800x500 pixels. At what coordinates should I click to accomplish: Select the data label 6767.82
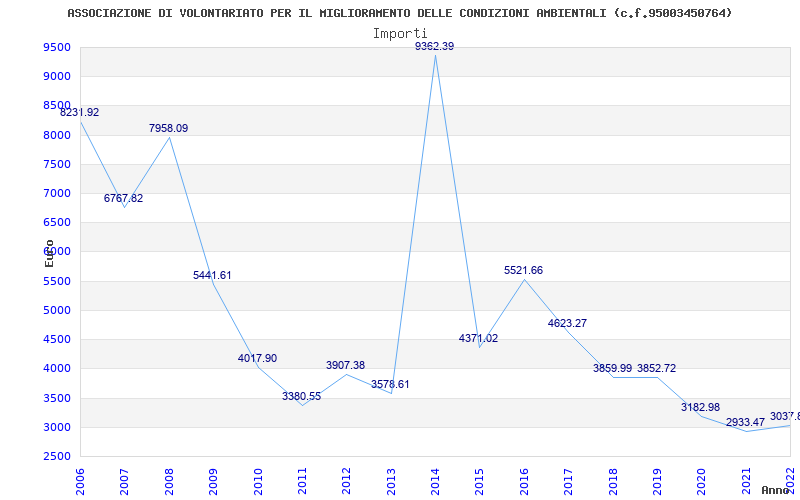[123, 198]
